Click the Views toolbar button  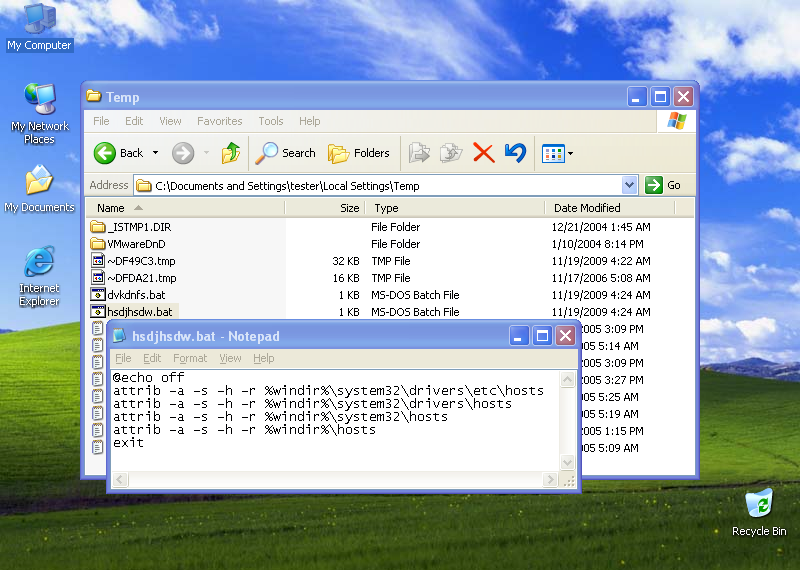tap(553, 153)
